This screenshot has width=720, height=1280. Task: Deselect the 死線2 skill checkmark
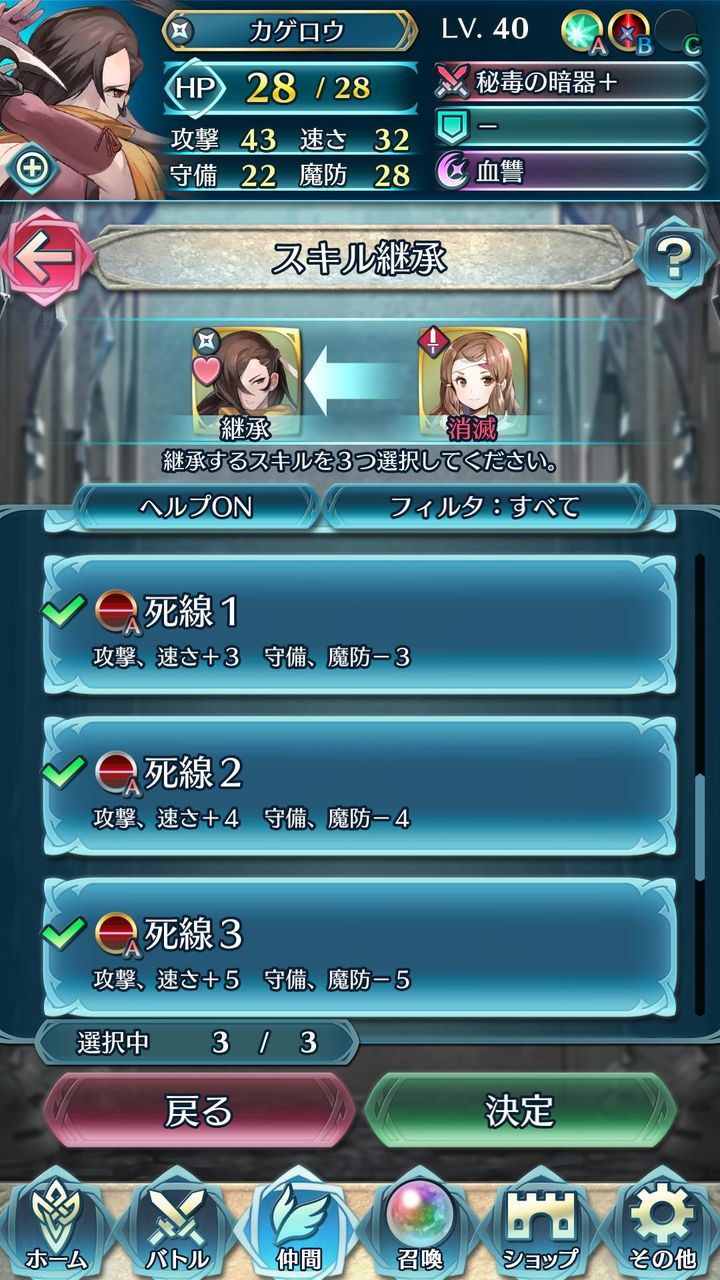pyautogui.click(x=64, y=772)
